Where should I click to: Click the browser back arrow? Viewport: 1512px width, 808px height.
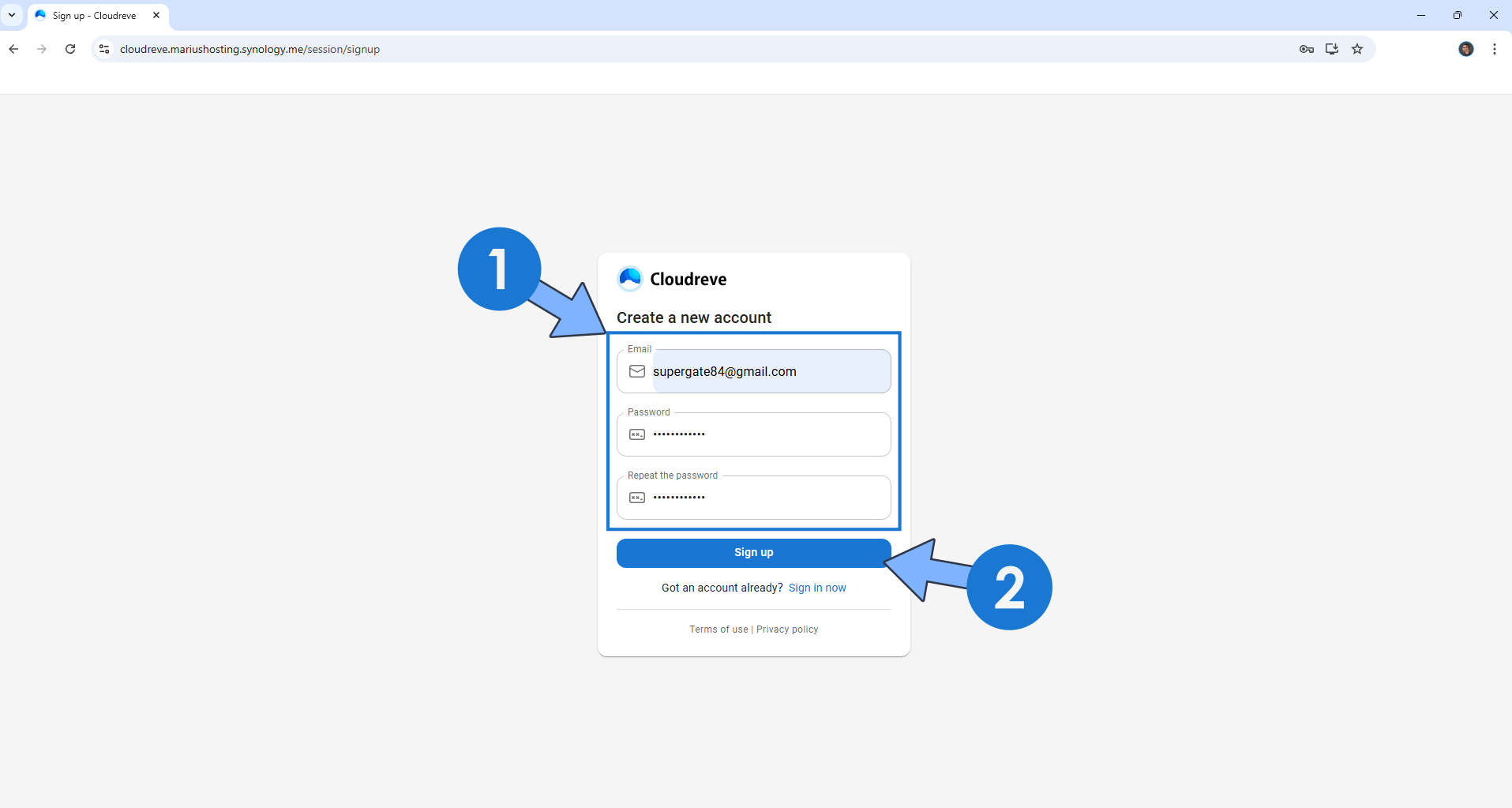(13, 49)
